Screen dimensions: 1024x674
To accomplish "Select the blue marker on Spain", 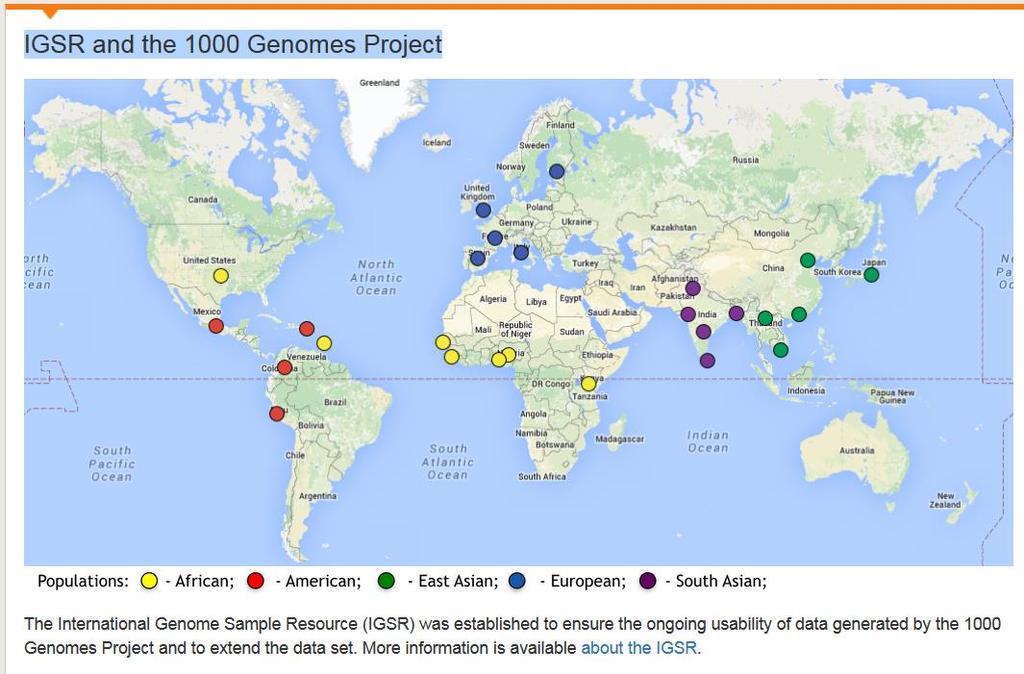I will (x=477, y=258).
